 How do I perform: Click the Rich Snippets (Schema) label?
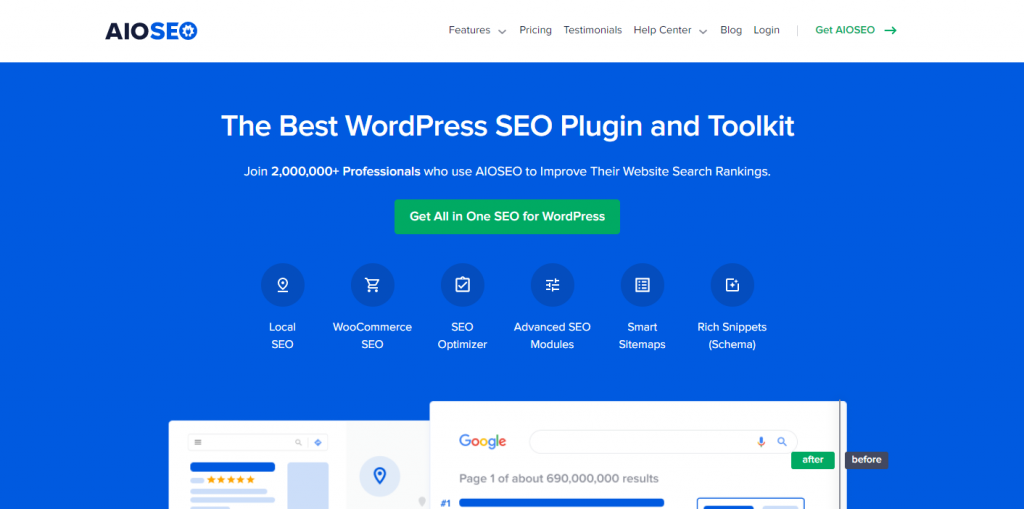pyautogui.click(x=732, y=336)
